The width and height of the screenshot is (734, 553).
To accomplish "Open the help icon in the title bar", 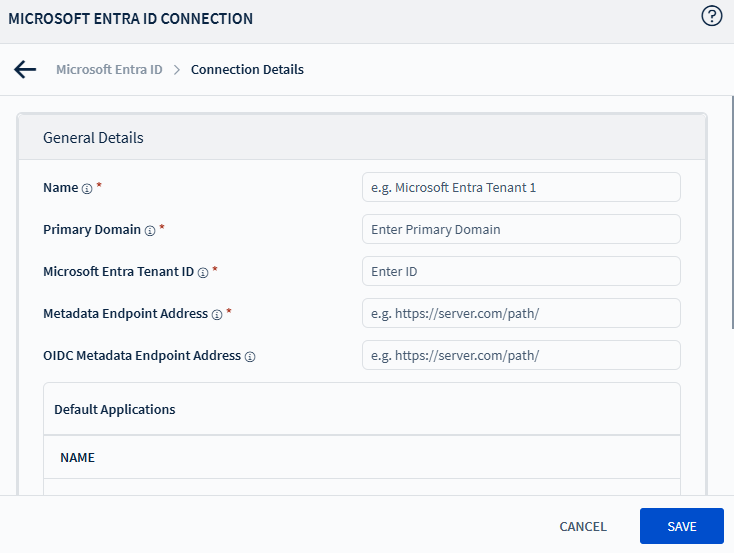I will [x=712, y=17].
